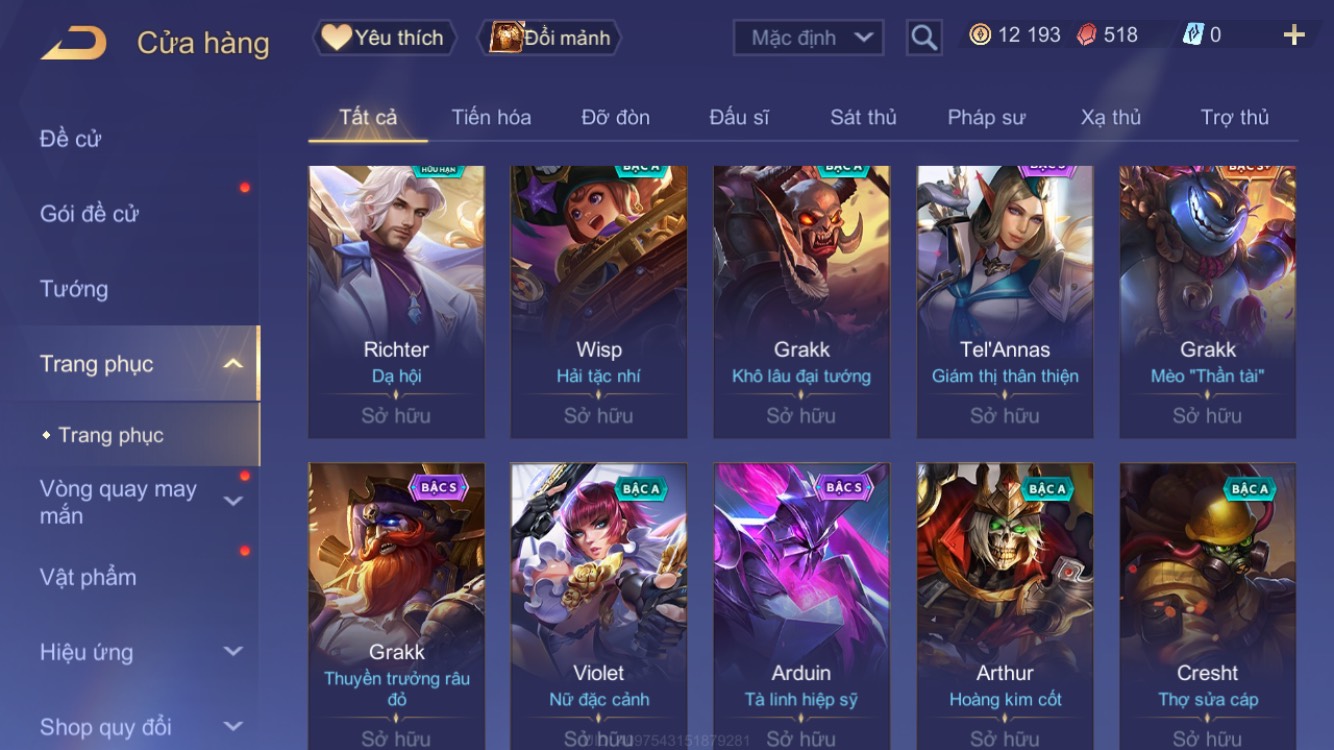Viewport: 1334px width, 750px height.
Task: Open the Mặc định sort dropdown
Action: tap(808, 38)
